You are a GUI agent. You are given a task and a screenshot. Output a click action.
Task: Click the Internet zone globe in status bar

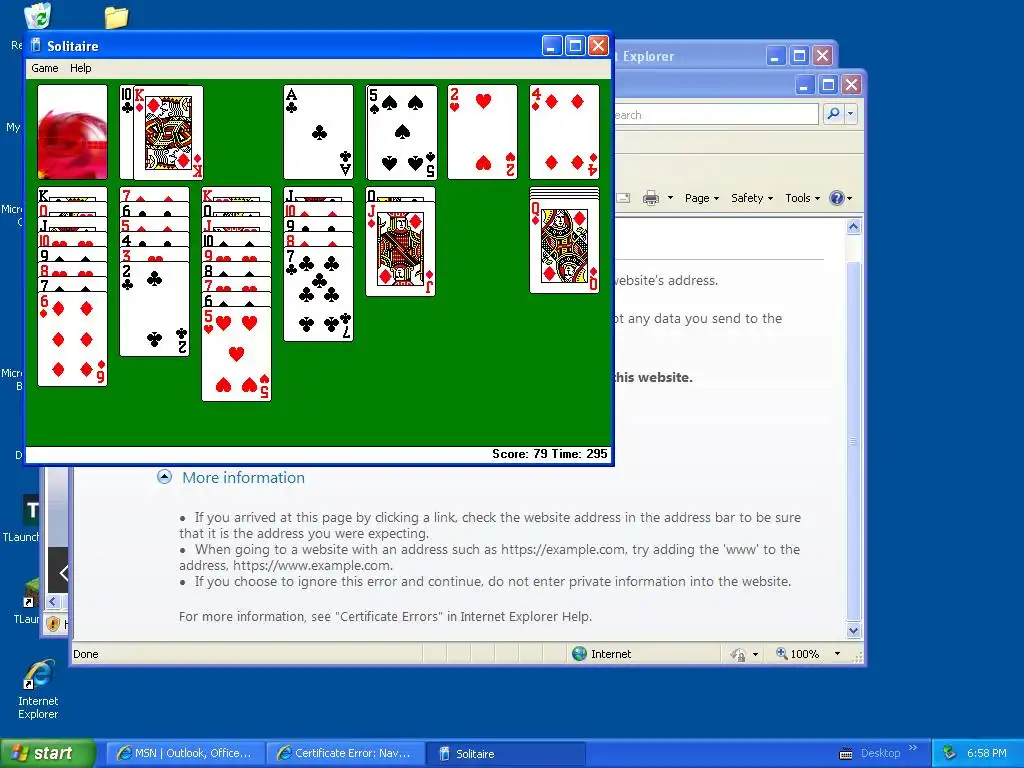pyautogui.click(x=579, y=654)
